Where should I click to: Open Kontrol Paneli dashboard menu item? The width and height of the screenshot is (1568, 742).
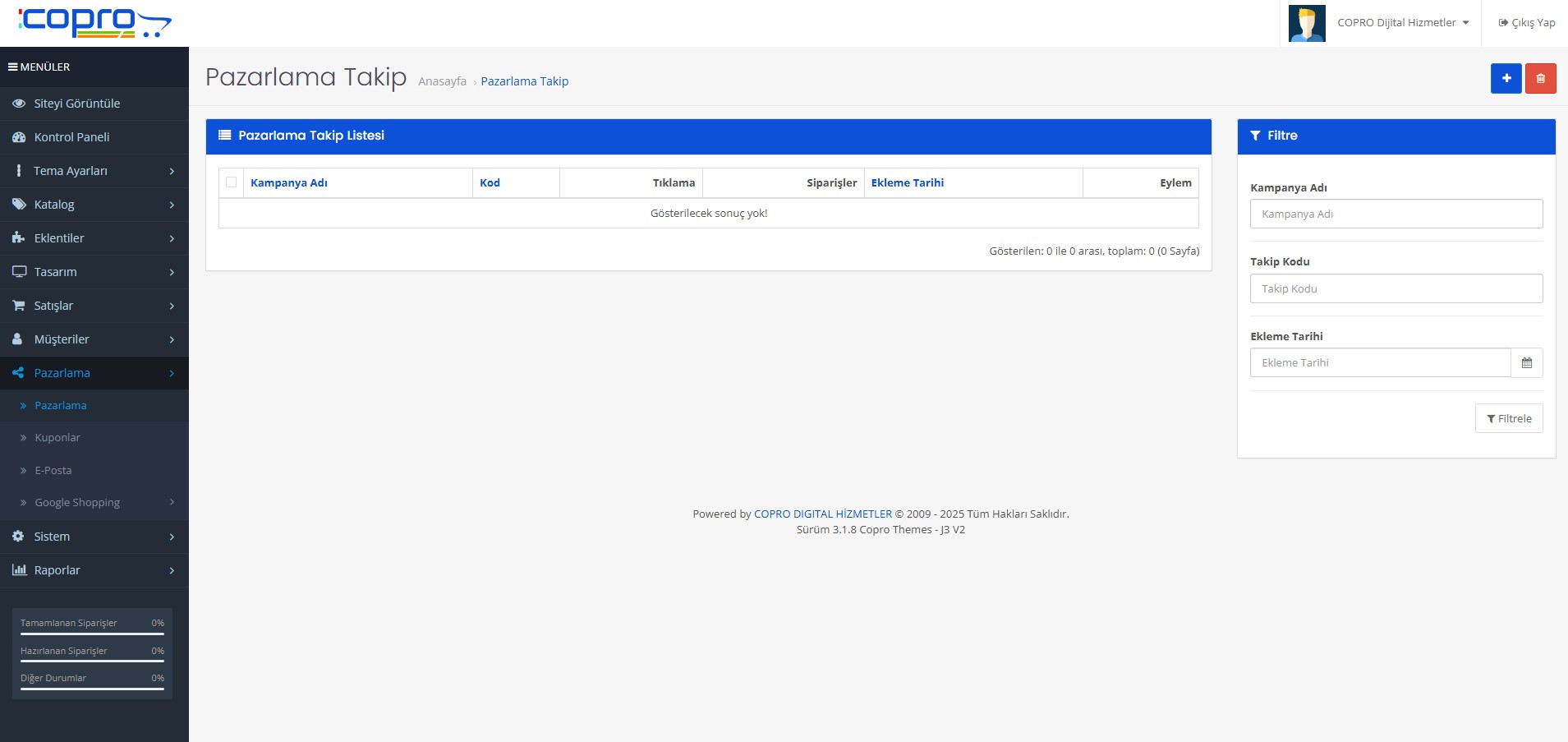coord(71,137)
